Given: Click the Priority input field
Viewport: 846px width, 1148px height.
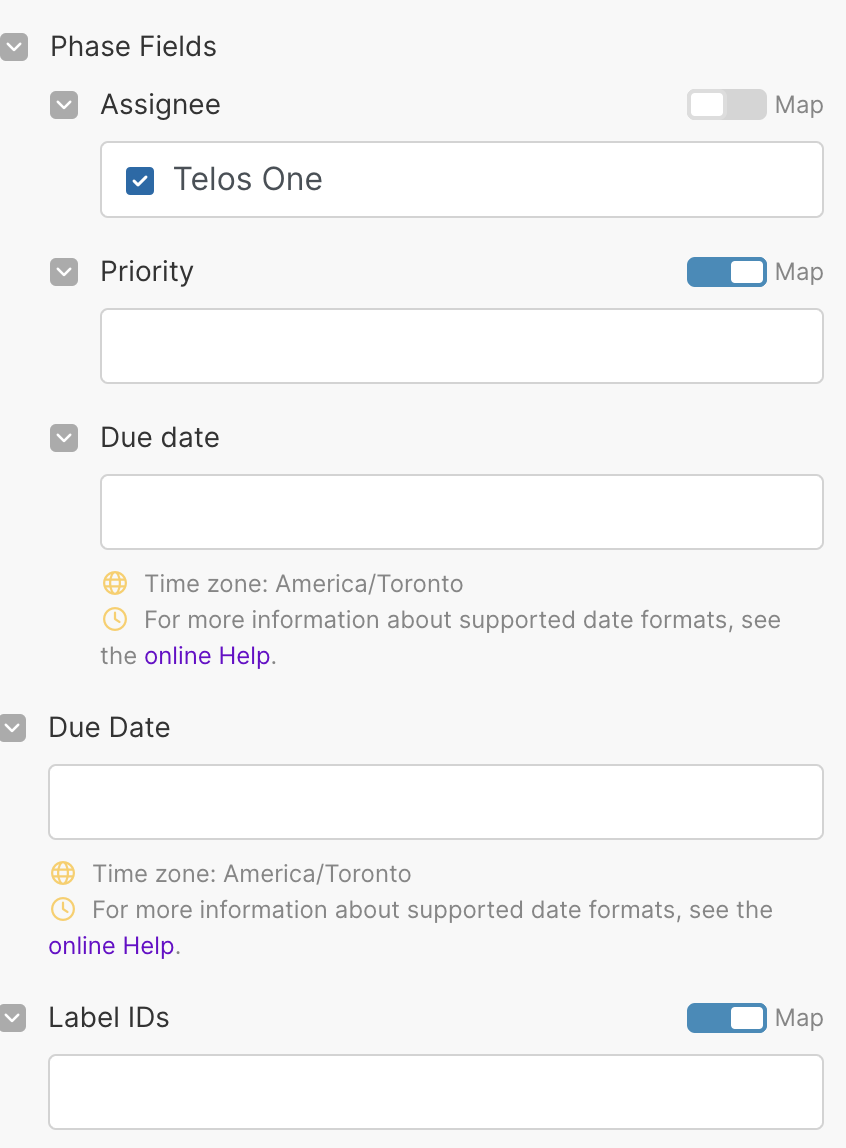Looking at the screenshot, I should [462, 346].
